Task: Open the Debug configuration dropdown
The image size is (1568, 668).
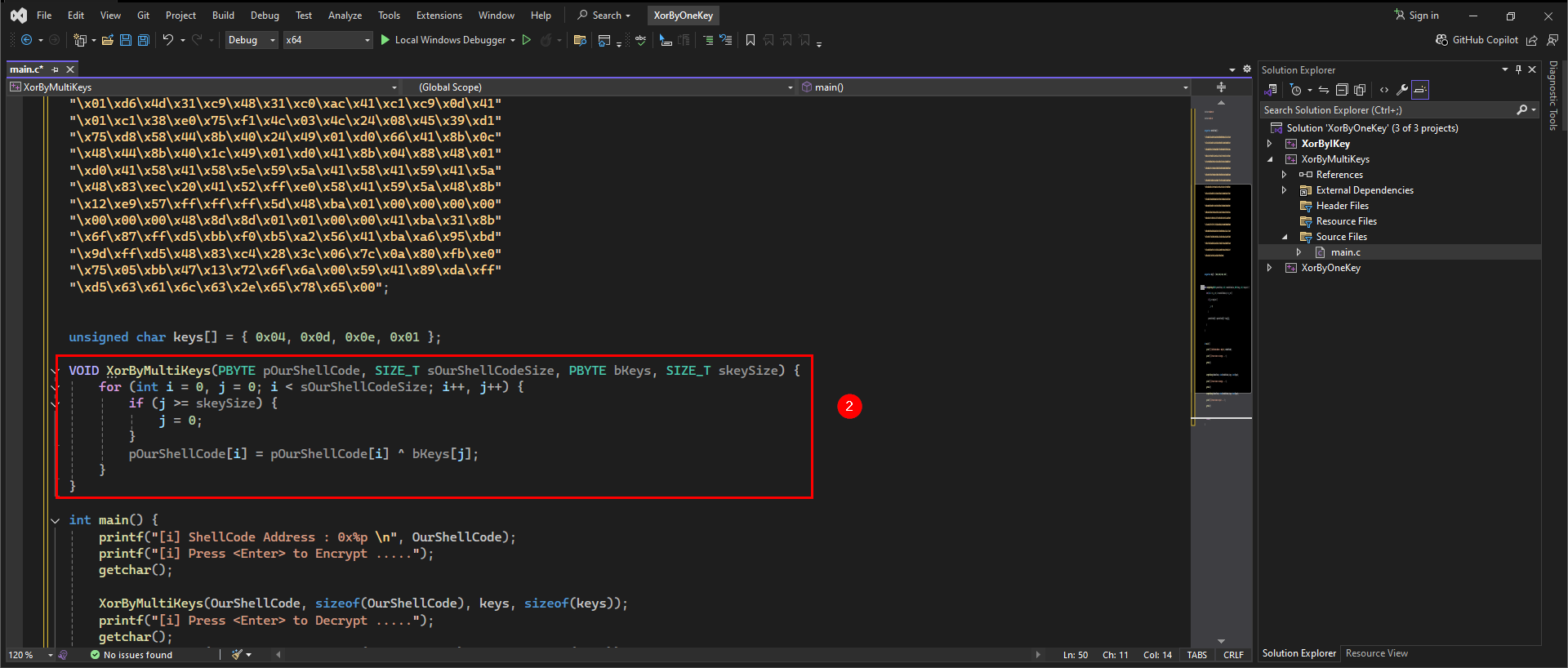Action: point(252,40)
